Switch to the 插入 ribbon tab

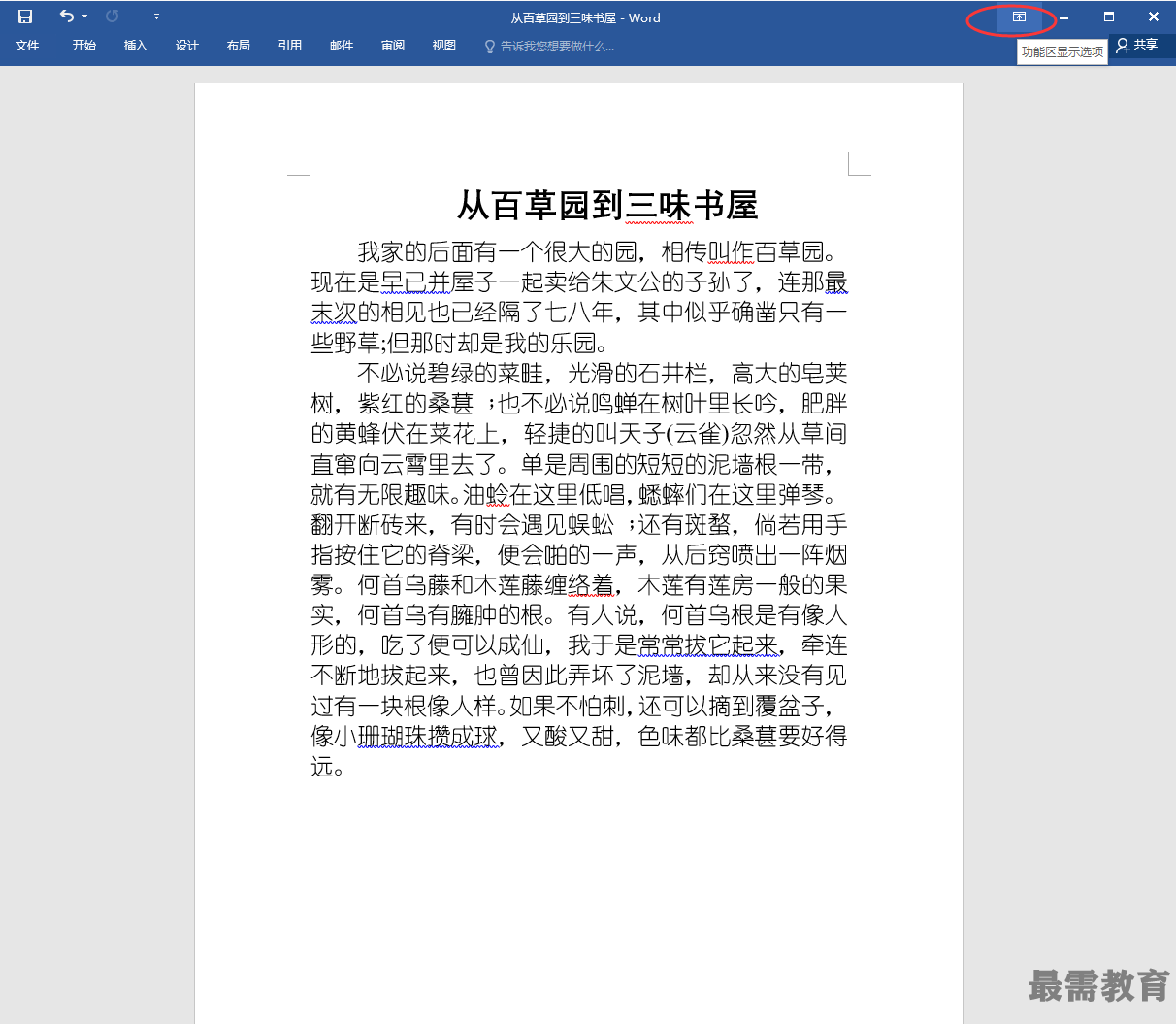tap(136, 46)
